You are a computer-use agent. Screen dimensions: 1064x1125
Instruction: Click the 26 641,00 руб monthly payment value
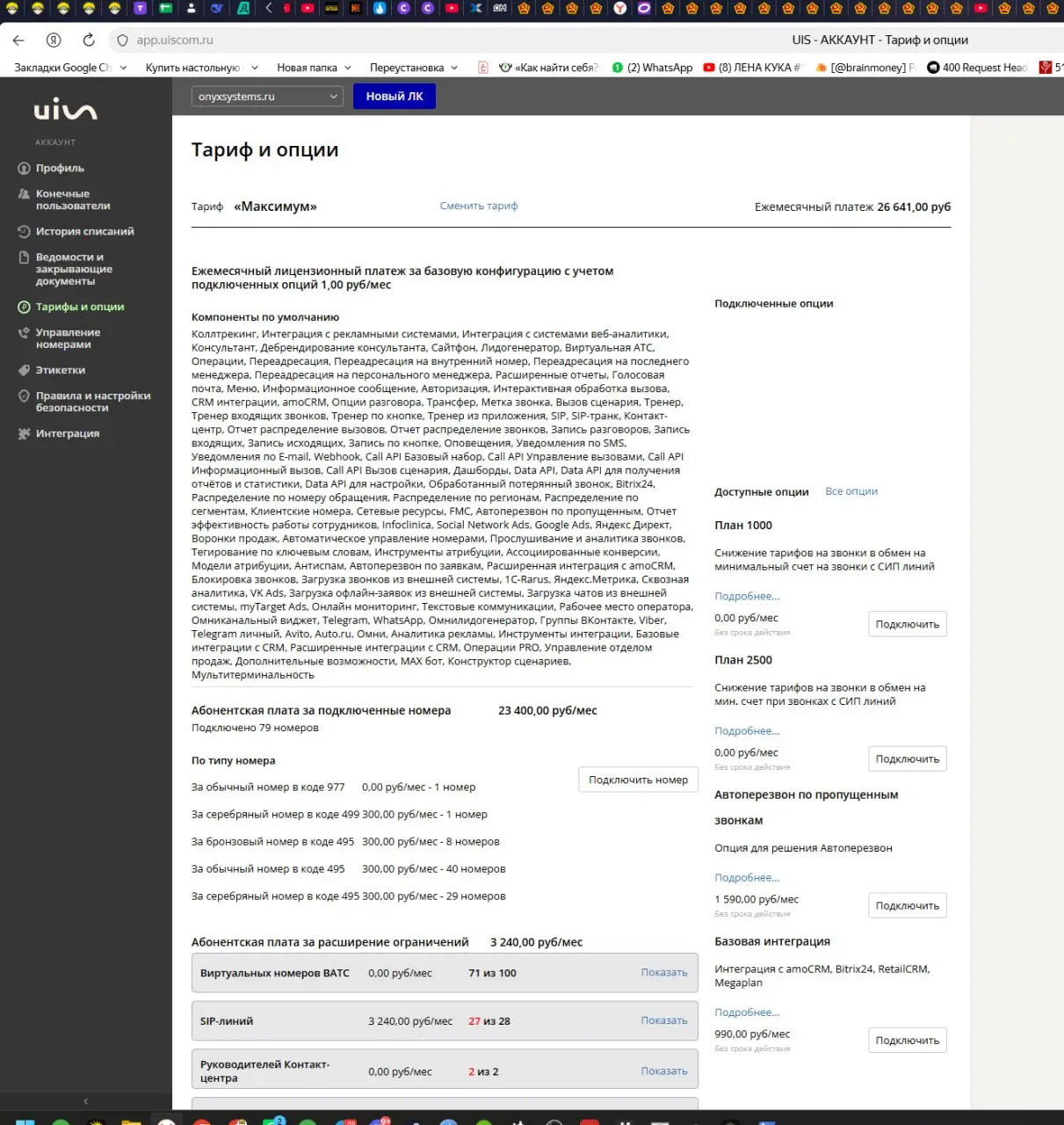[x=914, y=207]
